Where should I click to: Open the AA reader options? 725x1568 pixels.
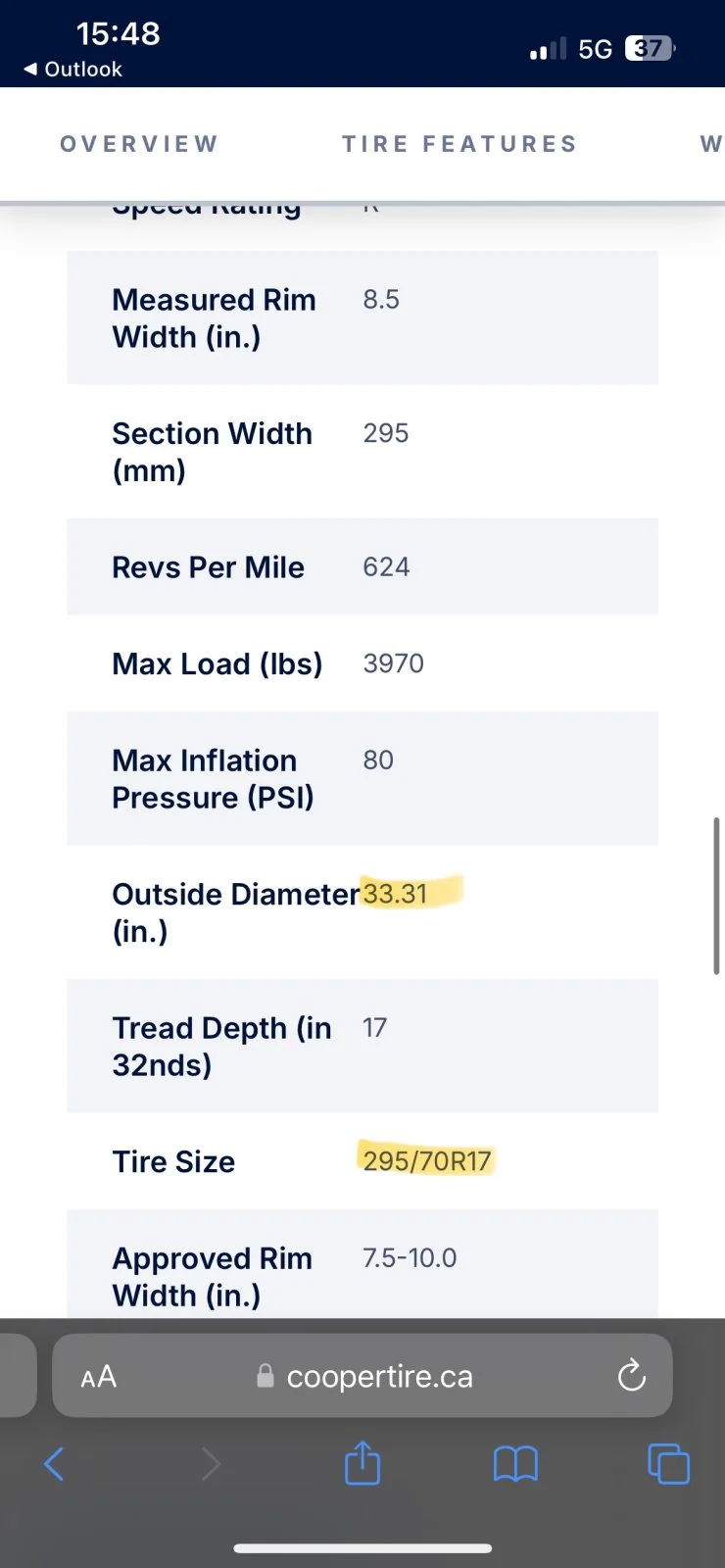pos(99,1377)
